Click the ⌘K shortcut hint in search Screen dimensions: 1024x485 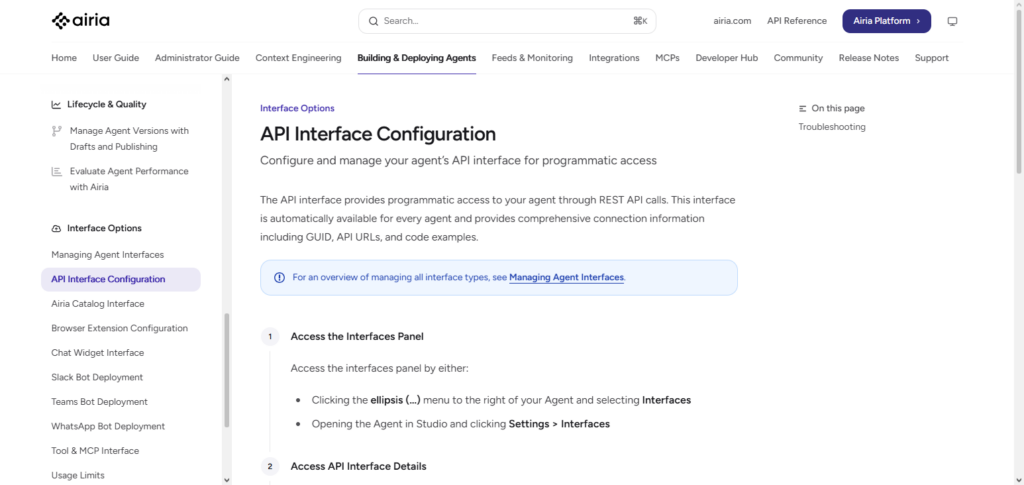640,21
